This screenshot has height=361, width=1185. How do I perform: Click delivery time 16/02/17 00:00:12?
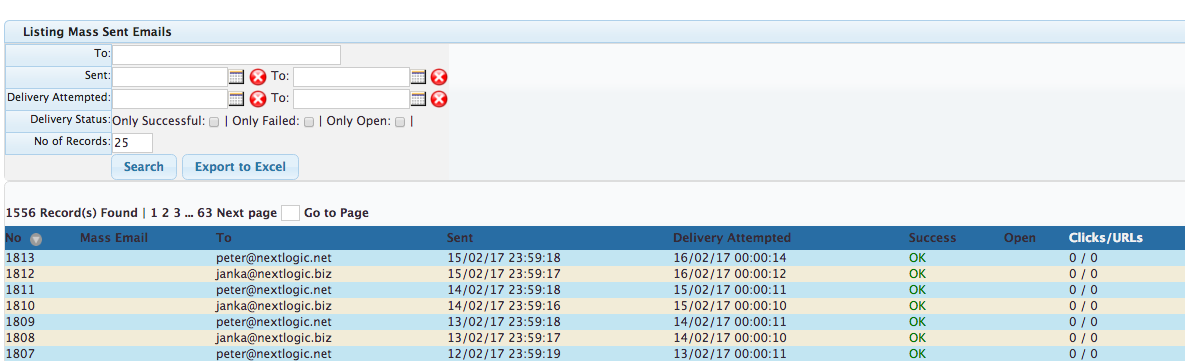point(730,273)
